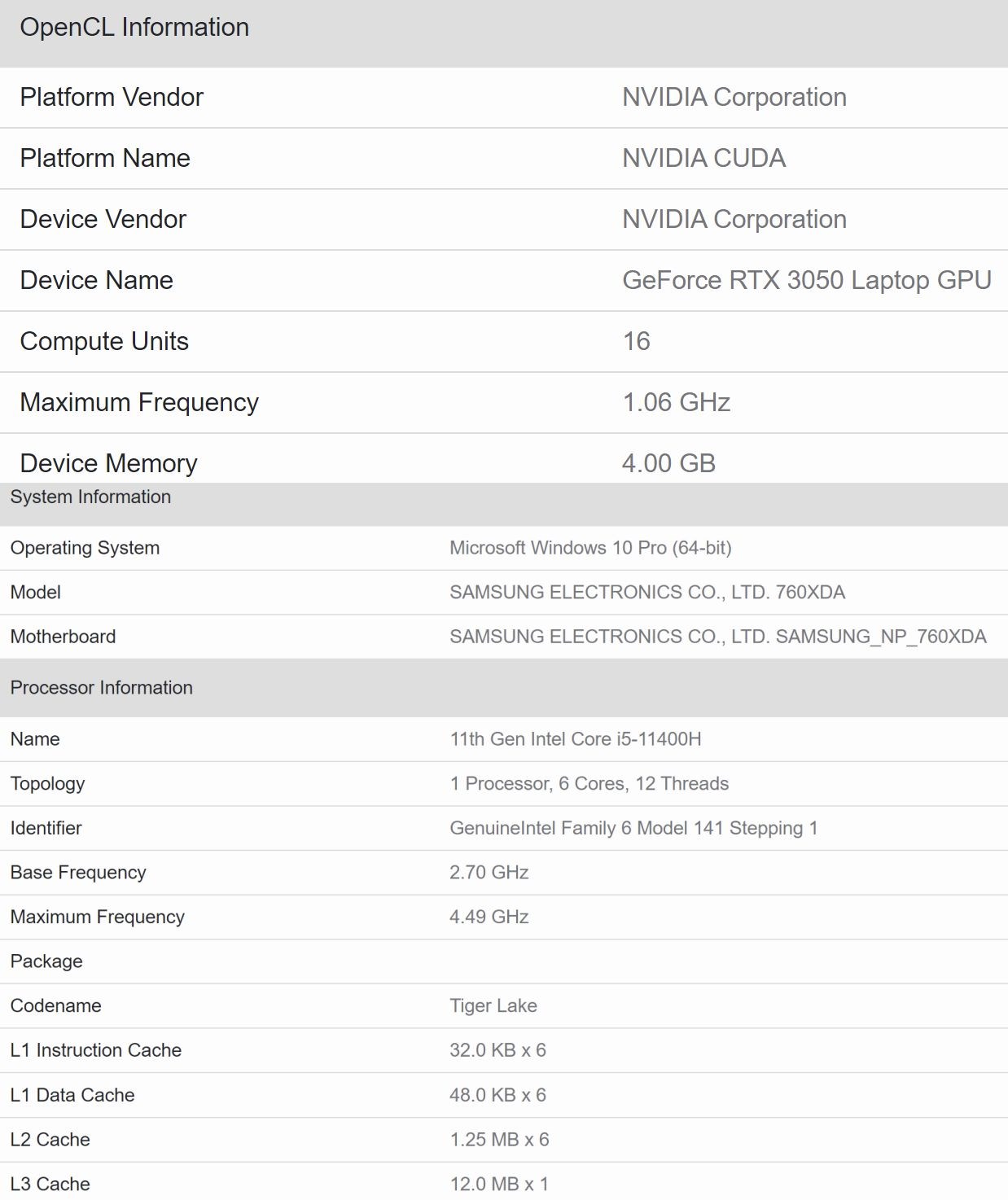Select the Compute Units value '16'
This screenshot has height=1200, width=1008.
[637, 341]
